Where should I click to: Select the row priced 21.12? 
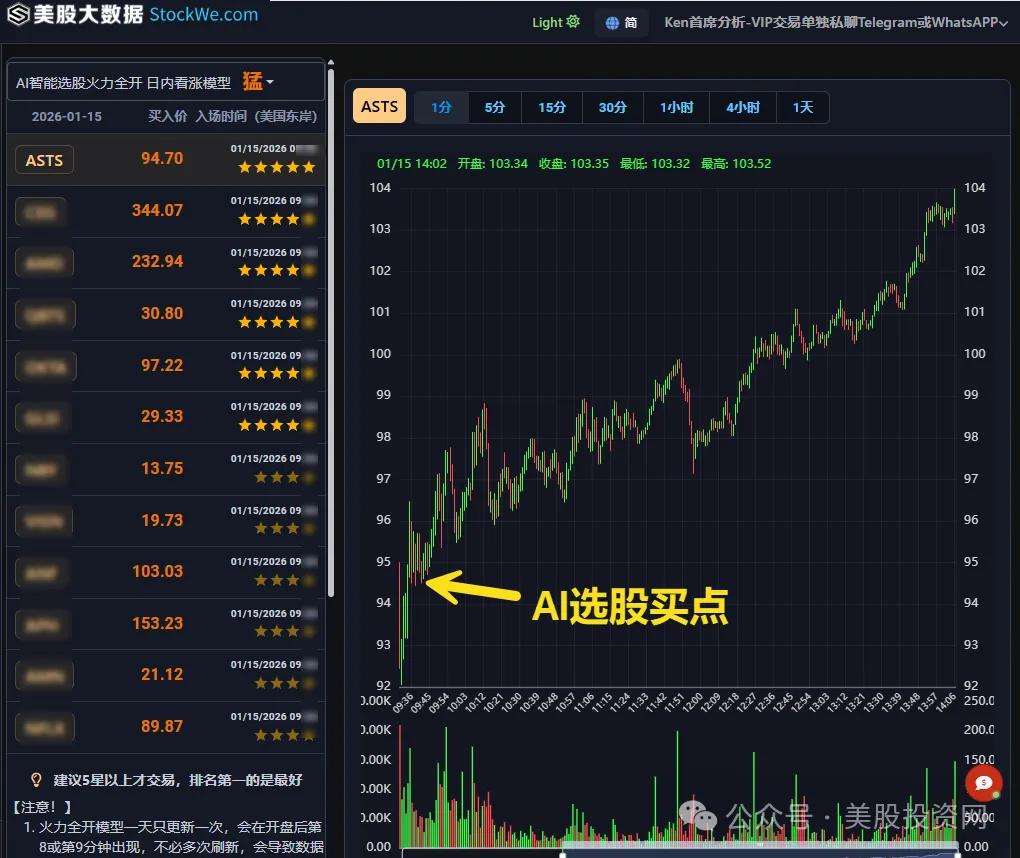pos(165,675)
